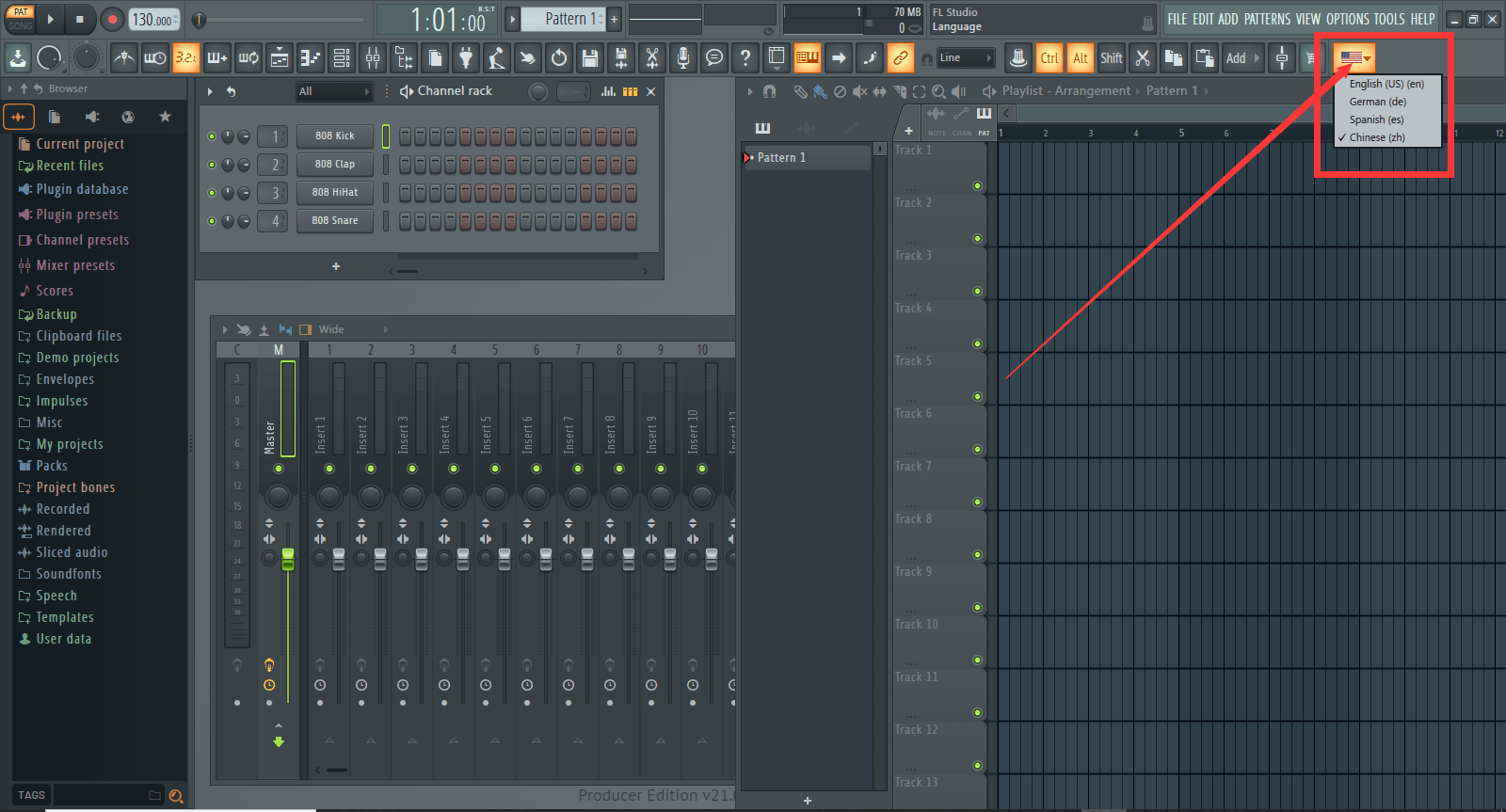Open the Wide mixer layout dropdown
Viewport: 1506px width, 812px height.
[x=352, y=329]
